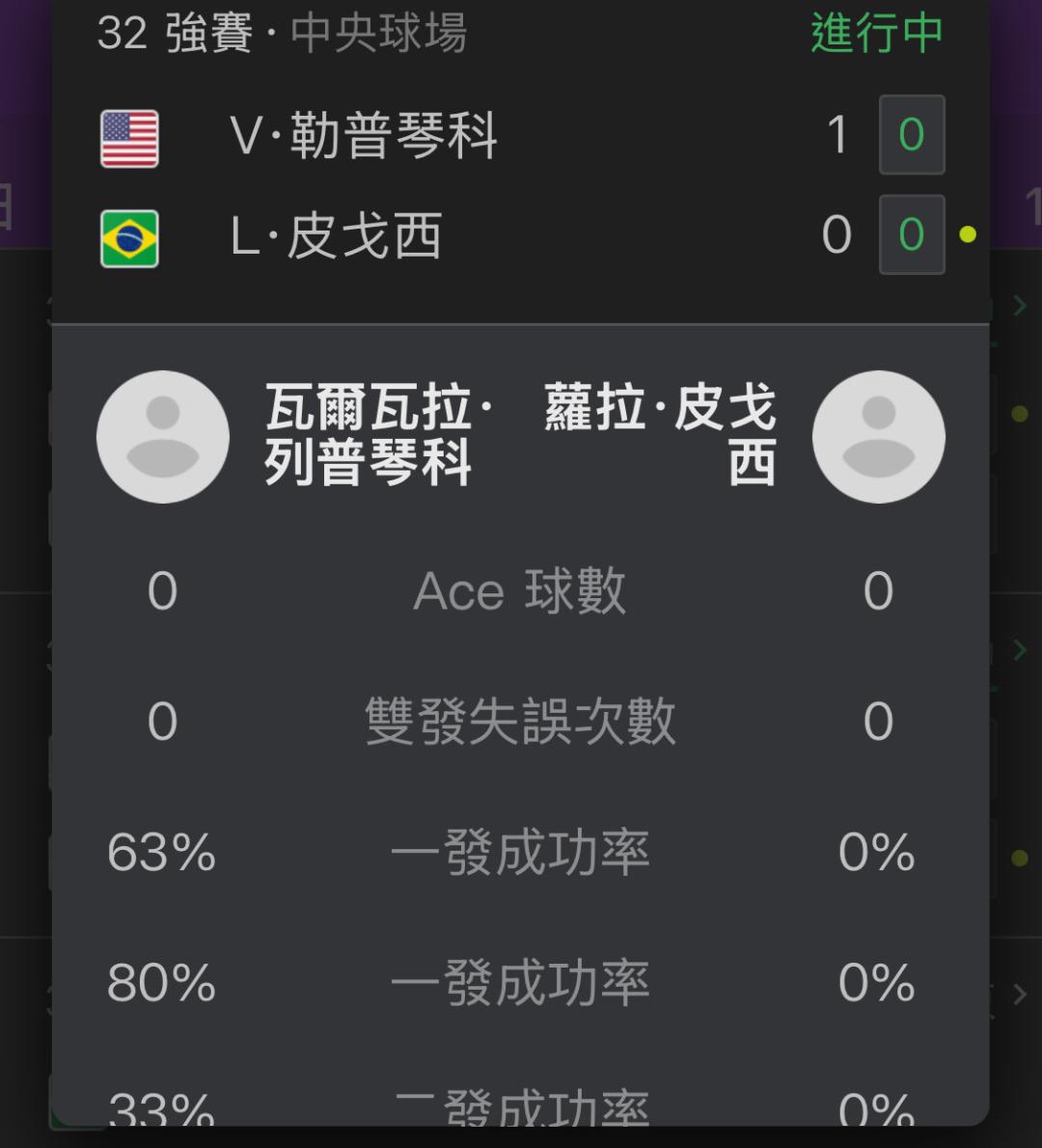Screen dimensions: 1042x1148
Task: Click the 80% serve stat value
Action: (x=161, y=983)
